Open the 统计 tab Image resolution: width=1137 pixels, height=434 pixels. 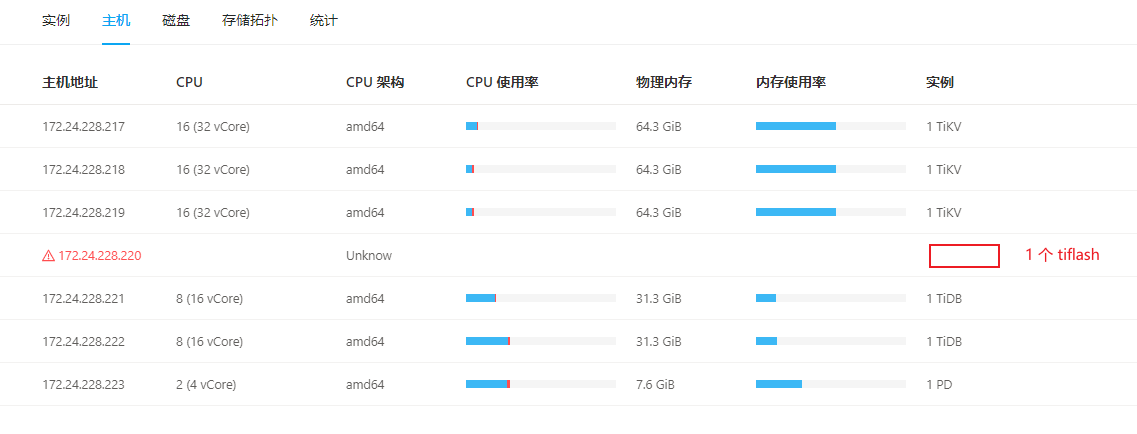click(x=324, y=21)
